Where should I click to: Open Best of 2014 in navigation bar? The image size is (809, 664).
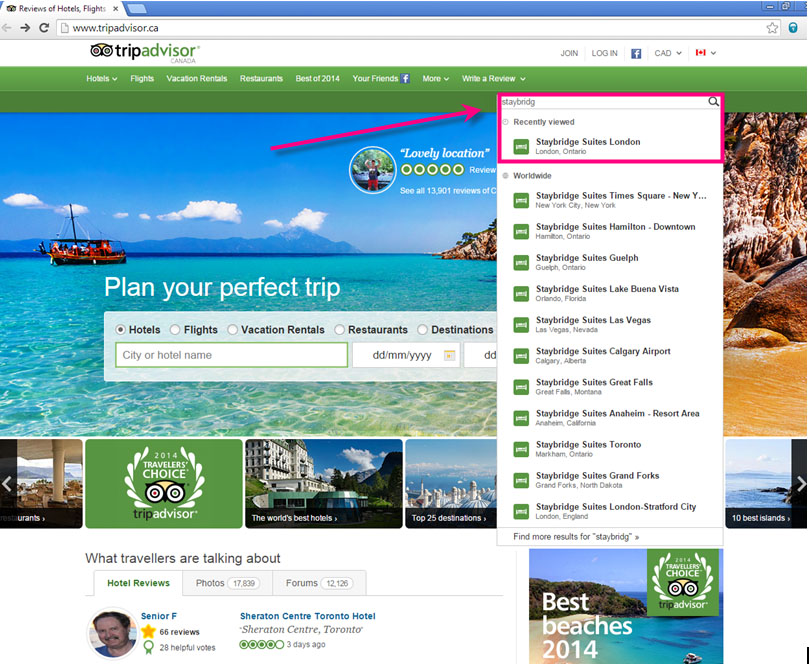coord(317,79)
